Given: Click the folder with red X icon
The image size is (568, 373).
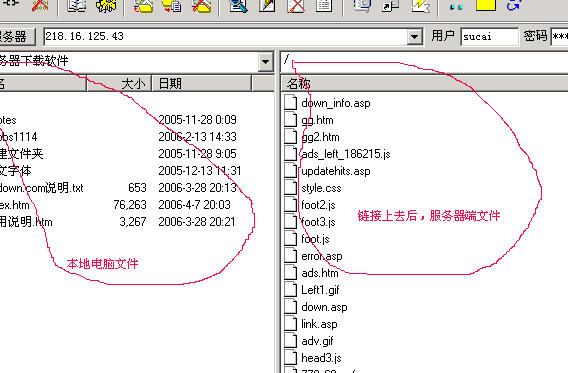Looking at the screenshot, I should (x=201, y=5).
